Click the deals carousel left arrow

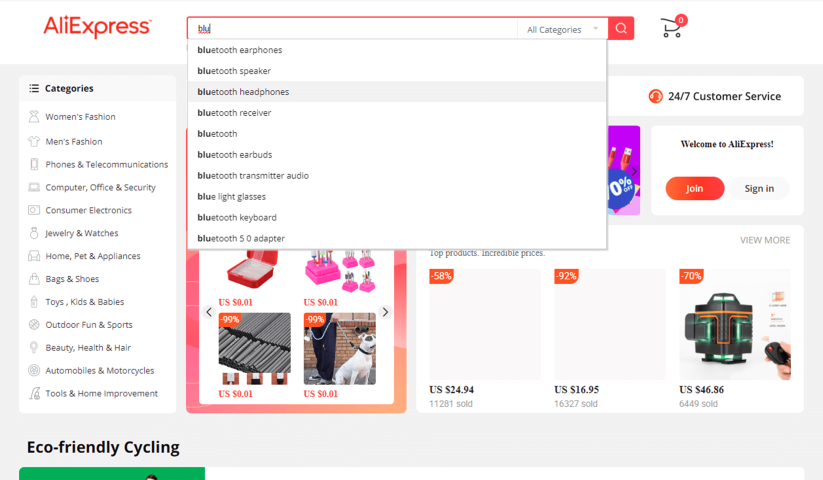209,312
